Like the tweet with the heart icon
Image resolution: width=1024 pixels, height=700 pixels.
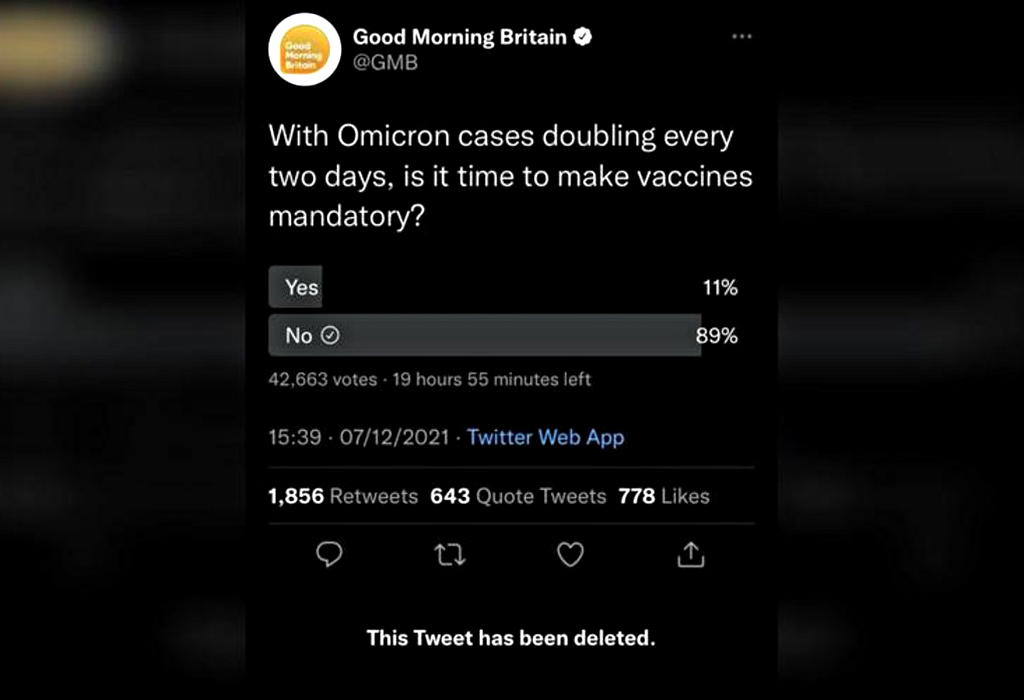[570, 555]
